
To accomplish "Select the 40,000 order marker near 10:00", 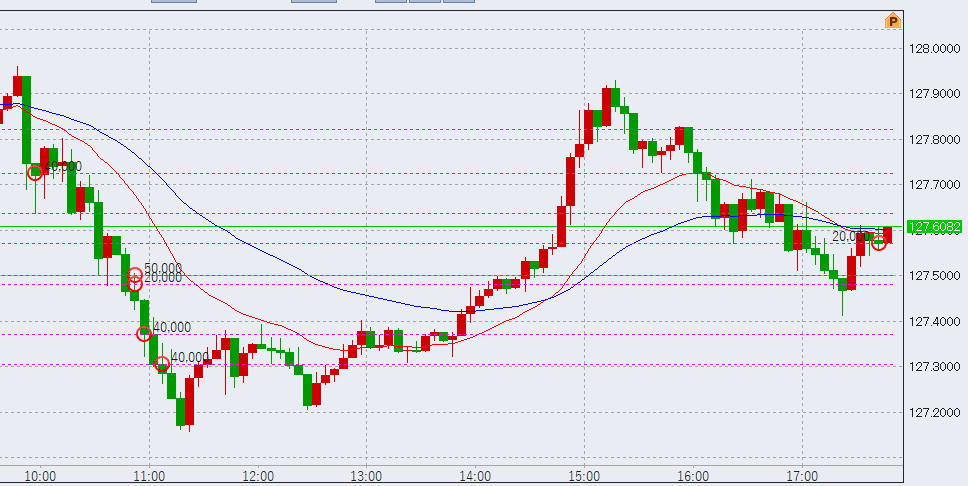I will 35,171.
